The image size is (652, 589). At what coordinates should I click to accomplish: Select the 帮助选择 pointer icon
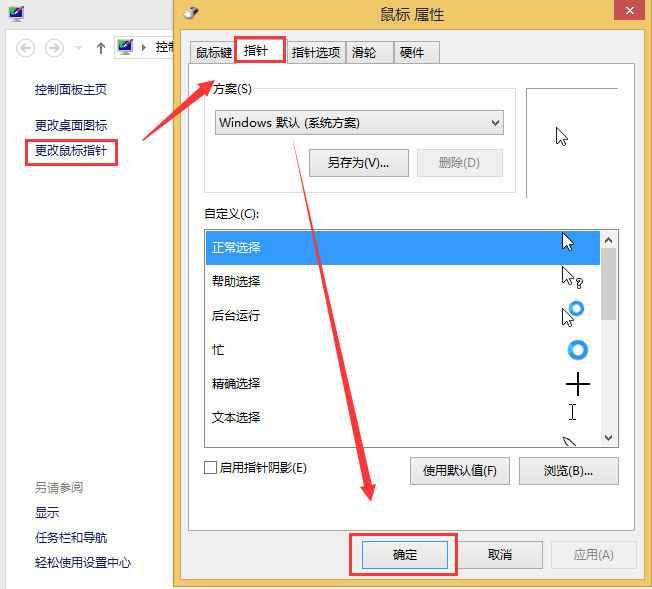tap(572, 278)
